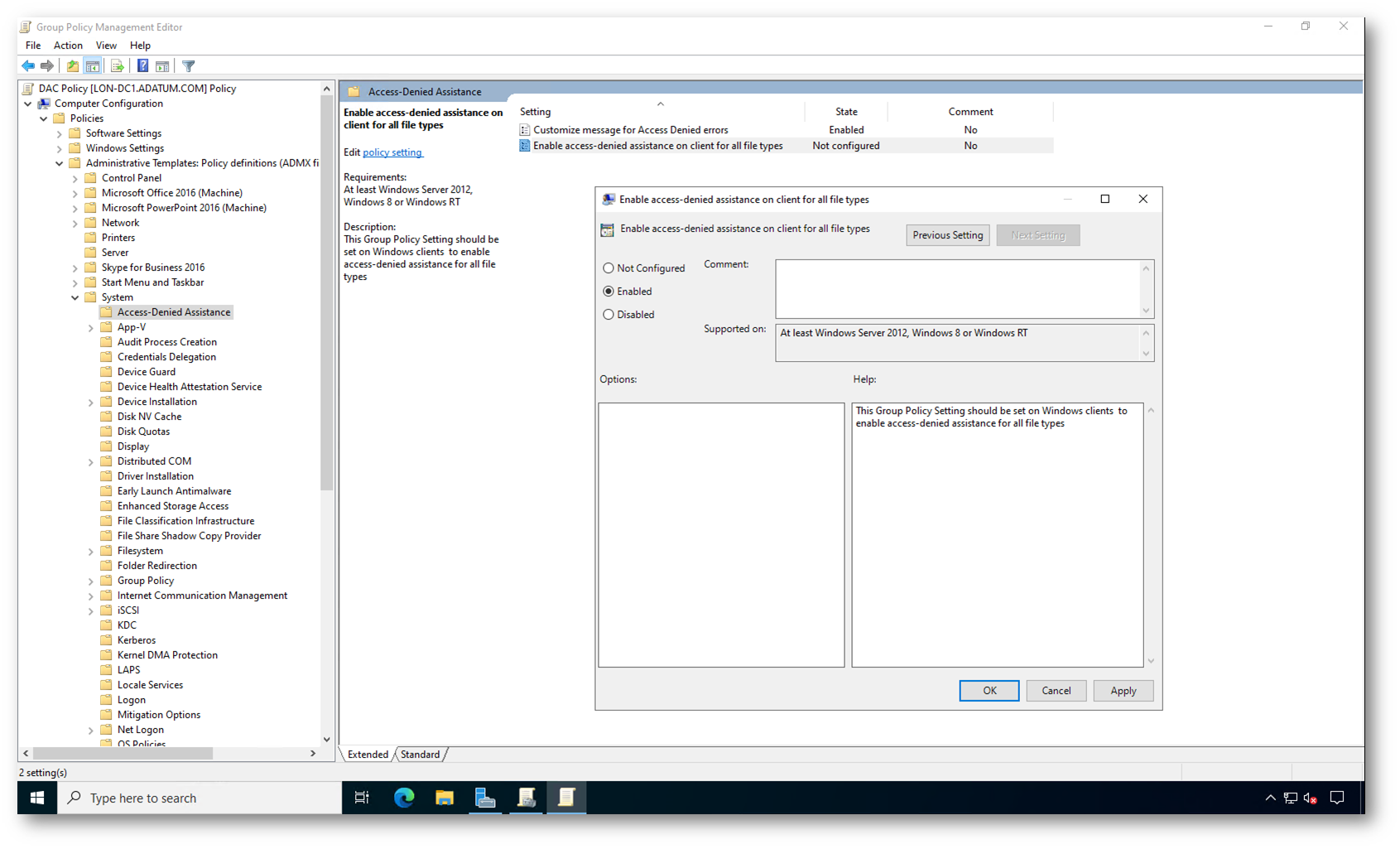Collapse the System folder in the tree

point(75,297)
